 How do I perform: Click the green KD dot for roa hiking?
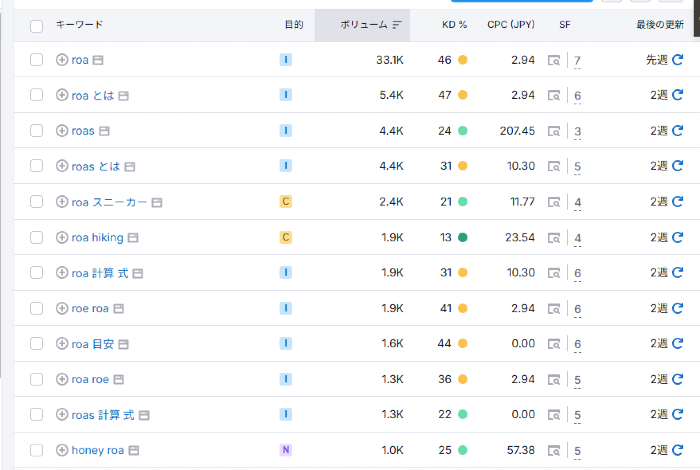click(x=462, y=238)
